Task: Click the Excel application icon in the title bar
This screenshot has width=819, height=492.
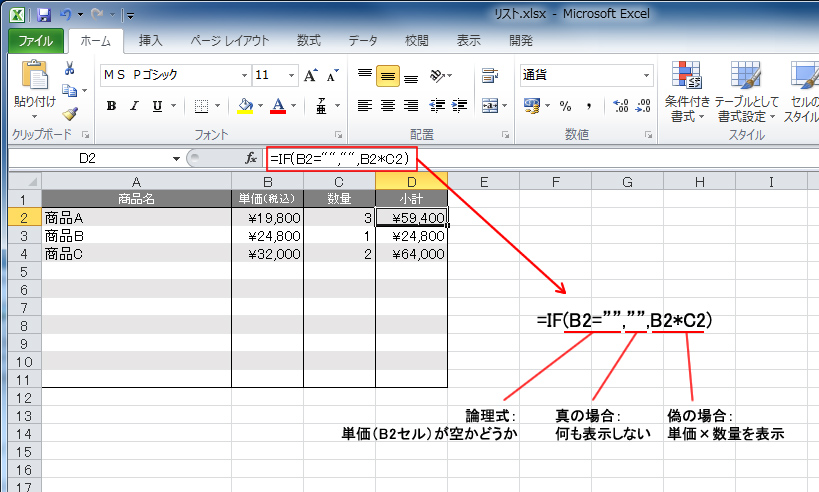Action: (17, 15)
